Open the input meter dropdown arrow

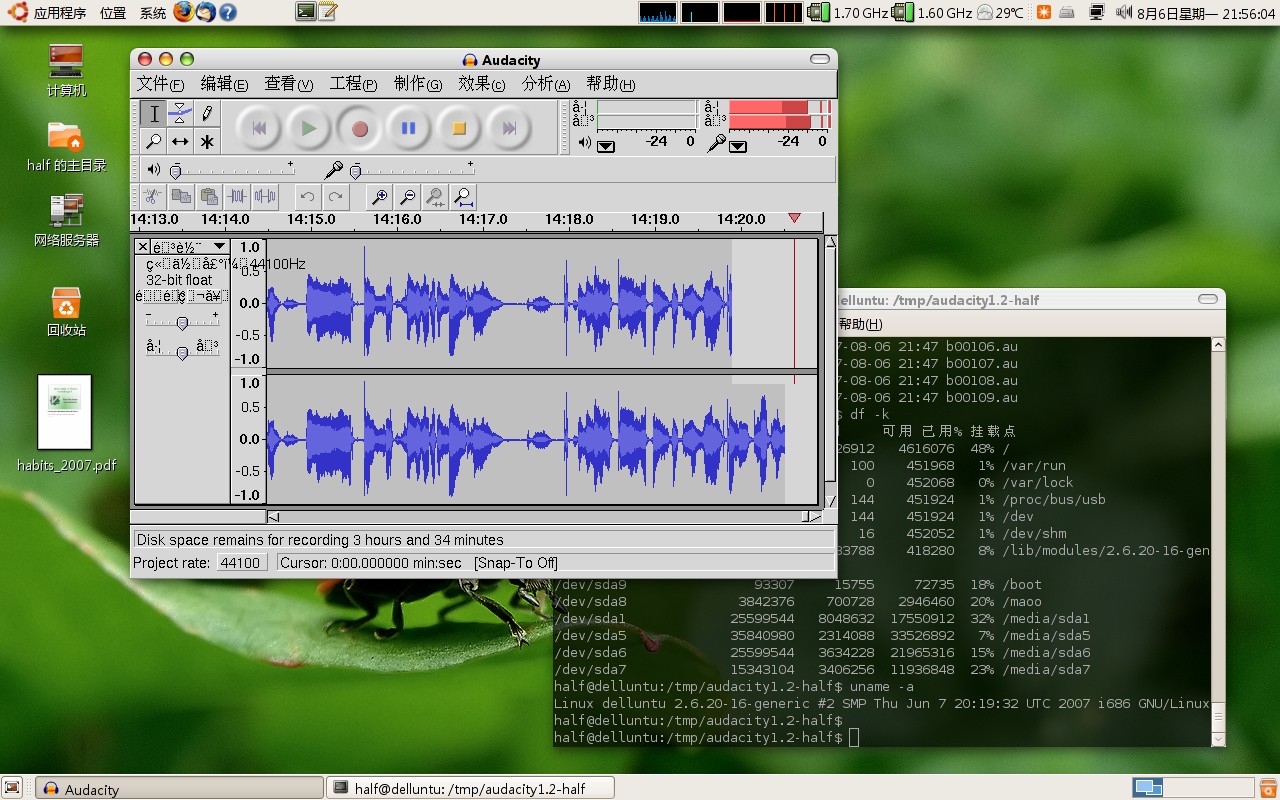738,147
